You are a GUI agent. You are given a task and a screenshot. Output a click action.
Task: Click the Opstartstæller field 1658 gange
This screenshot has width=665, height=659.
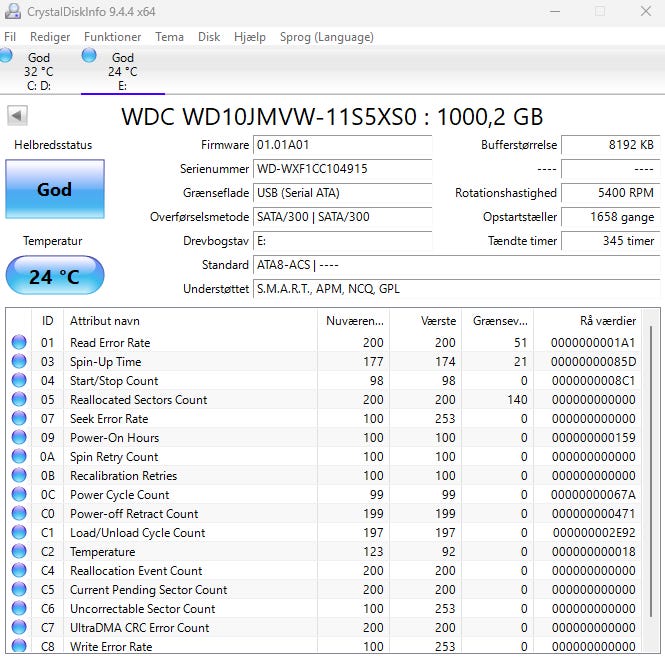[x=611, y=217]
